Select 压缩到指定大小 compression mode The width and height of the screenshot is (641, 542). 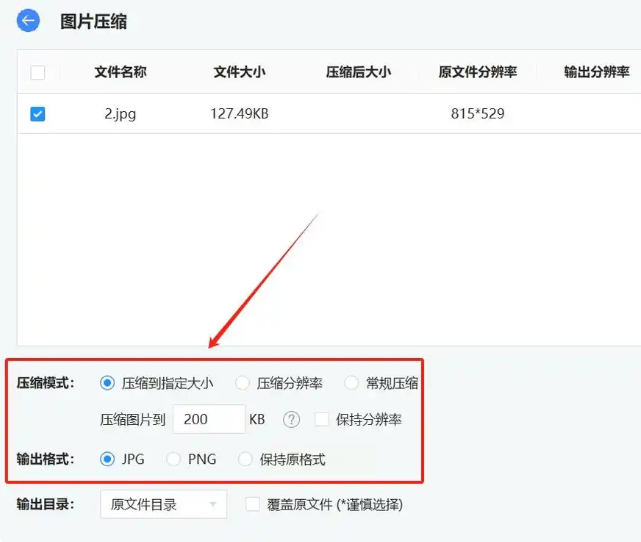pos(107,383)
